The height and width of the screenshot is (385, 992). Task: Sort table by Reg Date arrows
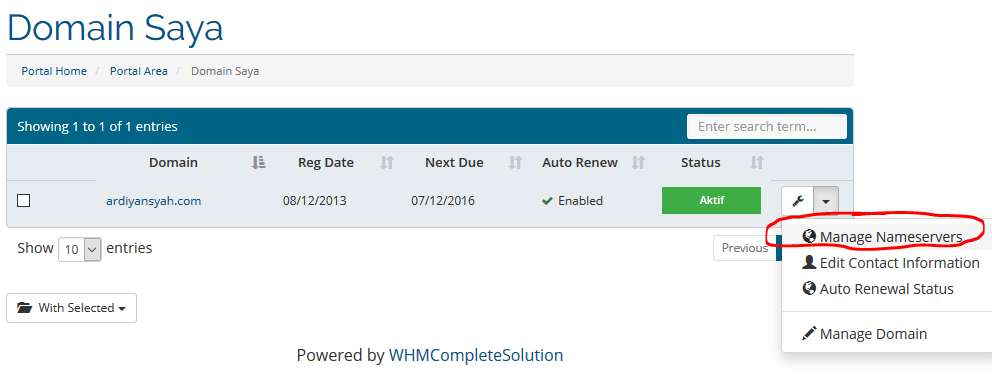coord(387,162)
